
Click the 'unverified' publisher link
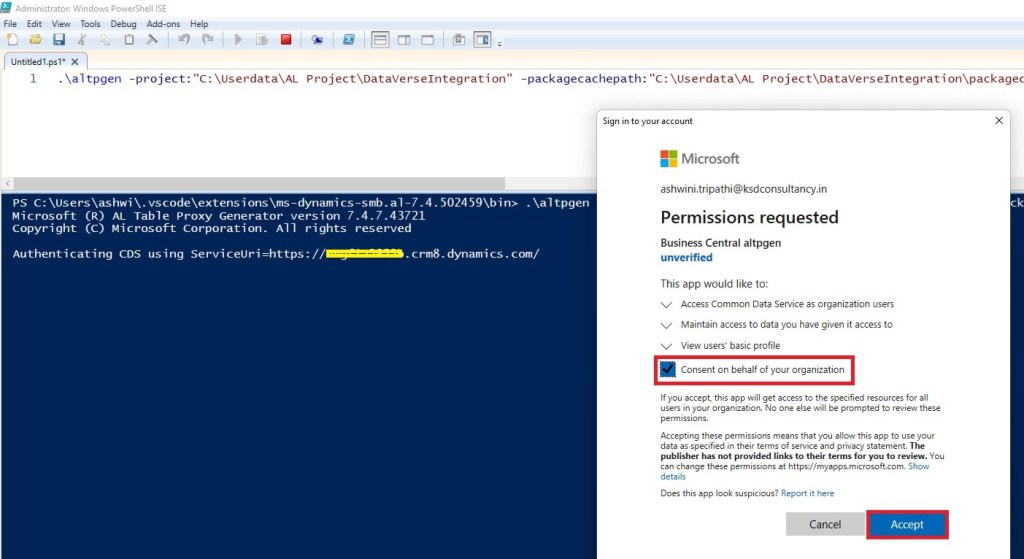click(686, 257)
